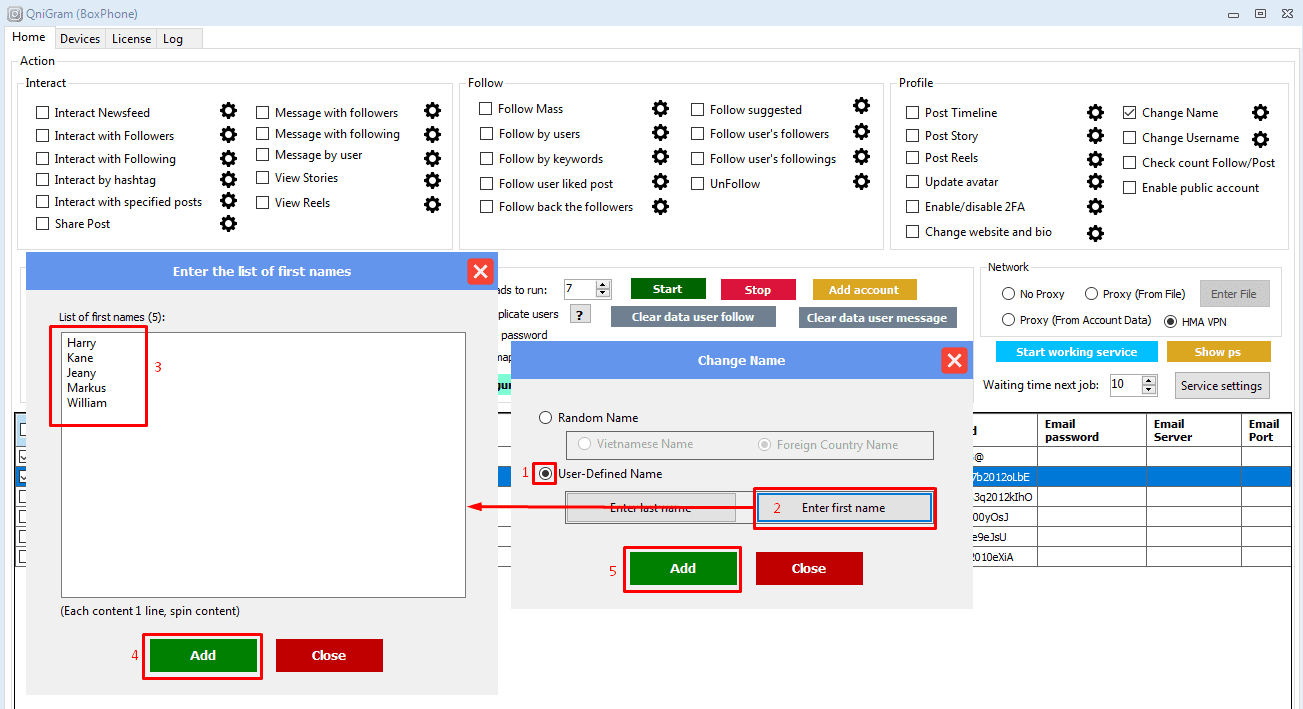Open settings gear for Interact Newsfeed
Image resolution: width=1303 pixels, height=709 pixels.
coord(228,111)
